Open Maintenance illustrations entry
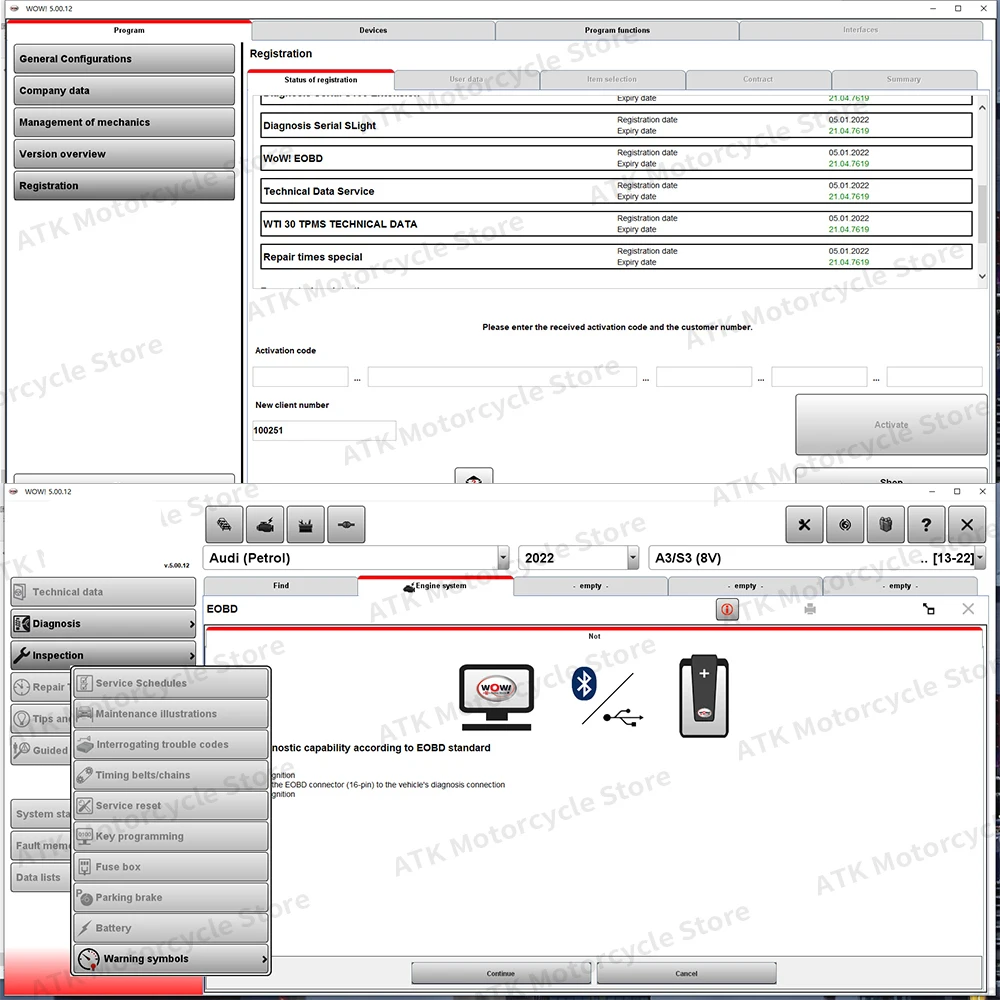The height and width of the screenshot is (1000, 1000). [171, 714]
